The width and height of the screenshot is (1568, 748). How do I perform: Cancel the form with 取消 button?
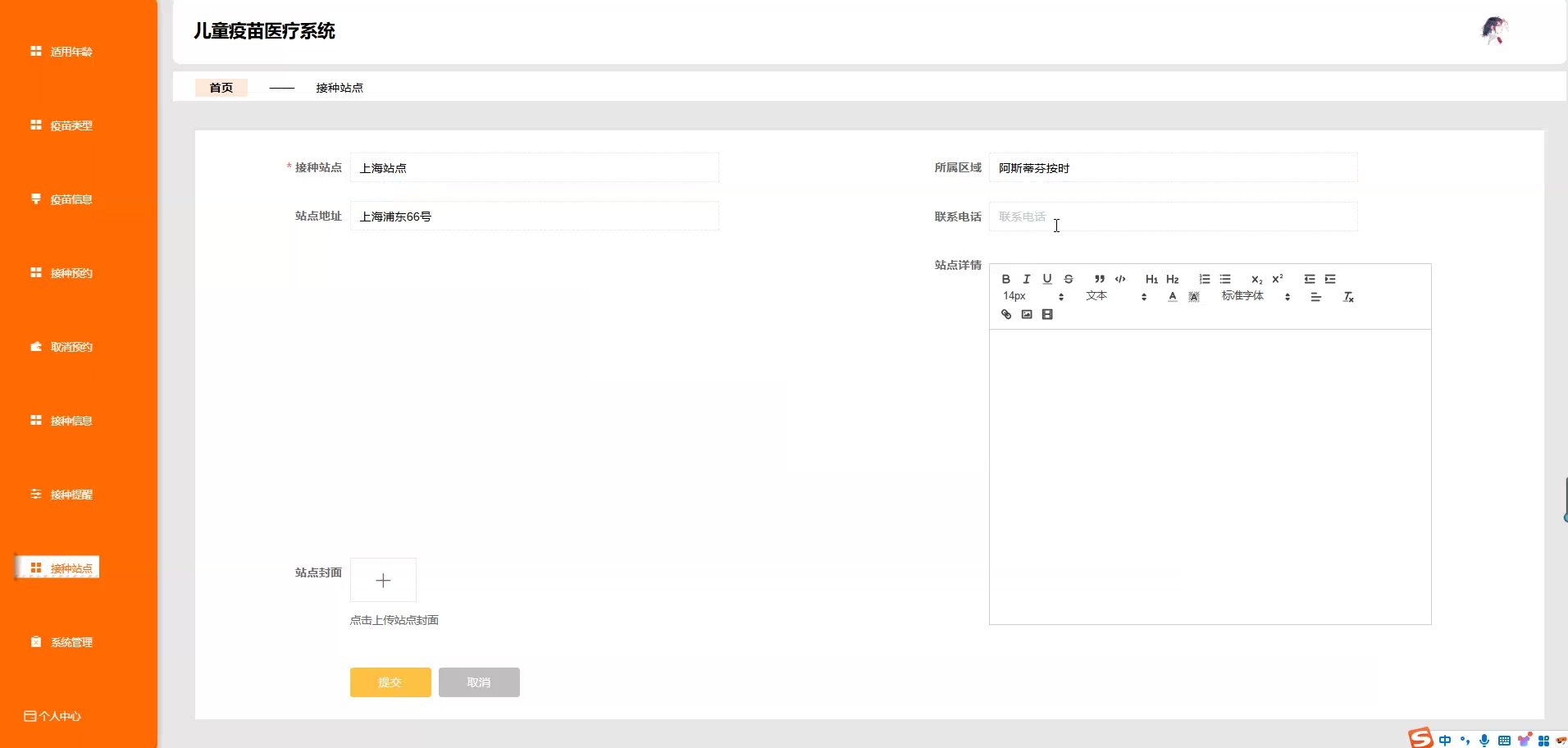point(479,682)
